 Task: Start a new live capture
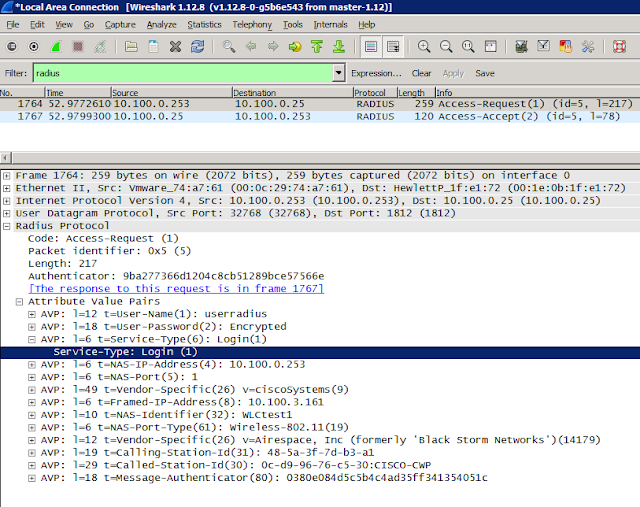(x=56, y=47)
